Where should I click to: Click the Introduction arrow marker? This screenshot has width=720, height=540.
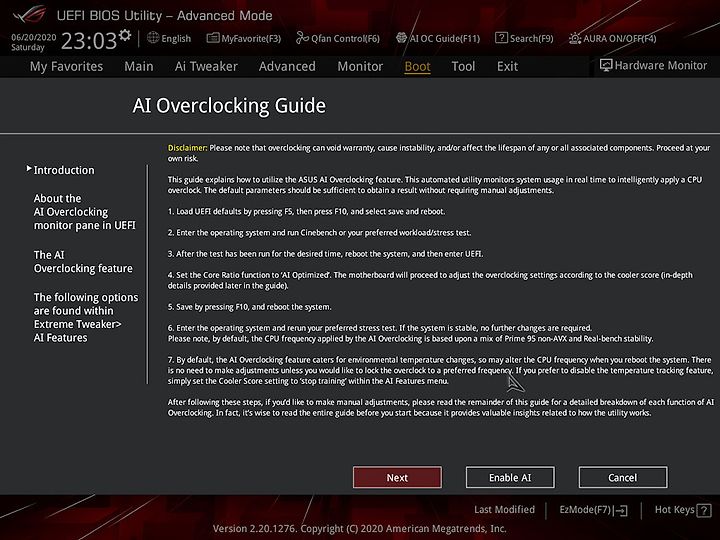click(x=29, y=169)
